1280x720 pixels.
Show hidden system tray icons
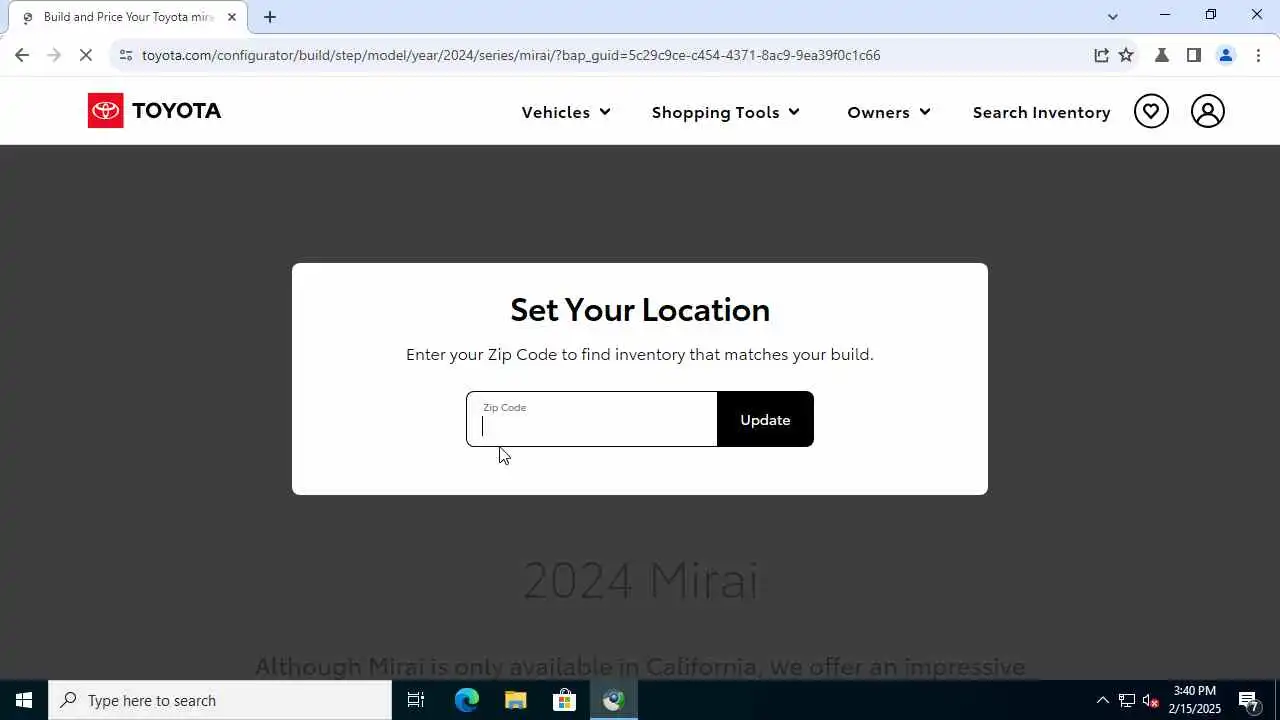(x=1103, y=700)
